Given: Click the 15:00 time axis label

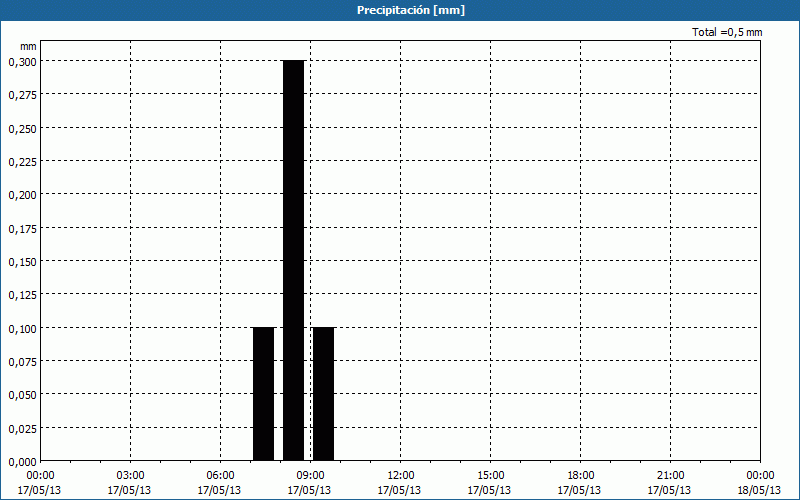Looking at the screenshot, I should [490, 476].
